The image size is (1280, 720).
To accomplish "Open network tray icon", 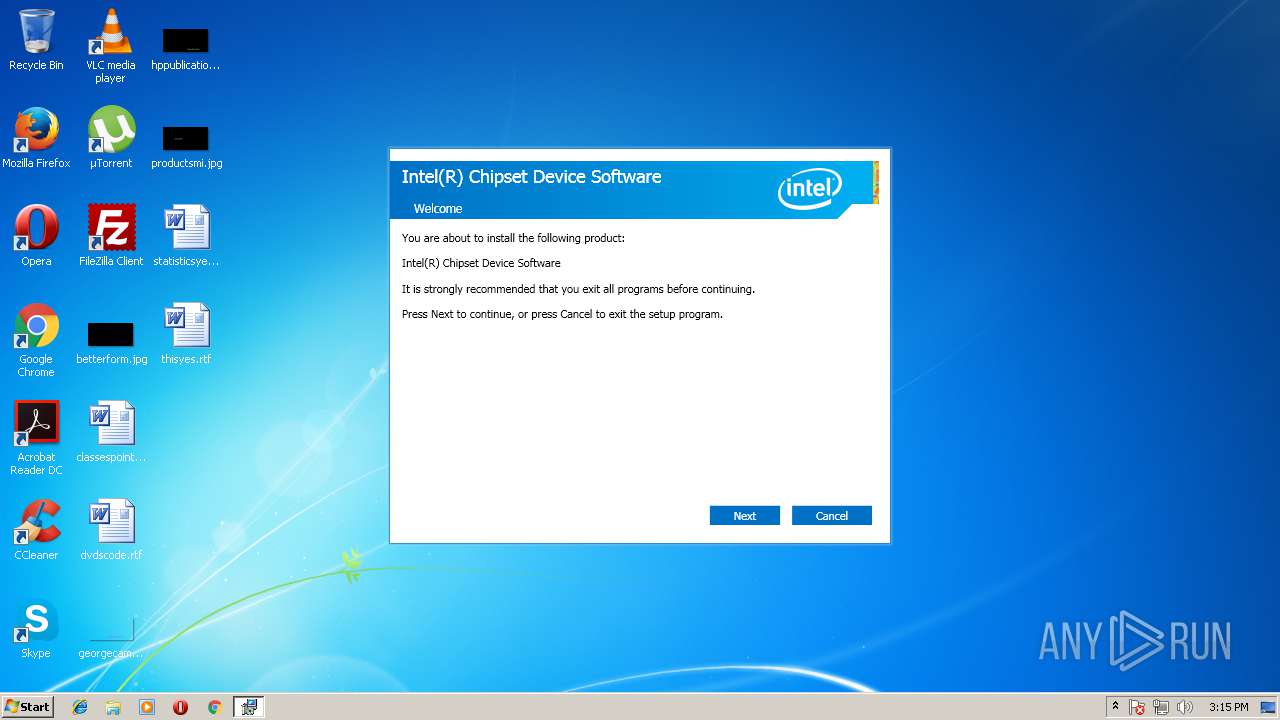I will coord(1161,707).
